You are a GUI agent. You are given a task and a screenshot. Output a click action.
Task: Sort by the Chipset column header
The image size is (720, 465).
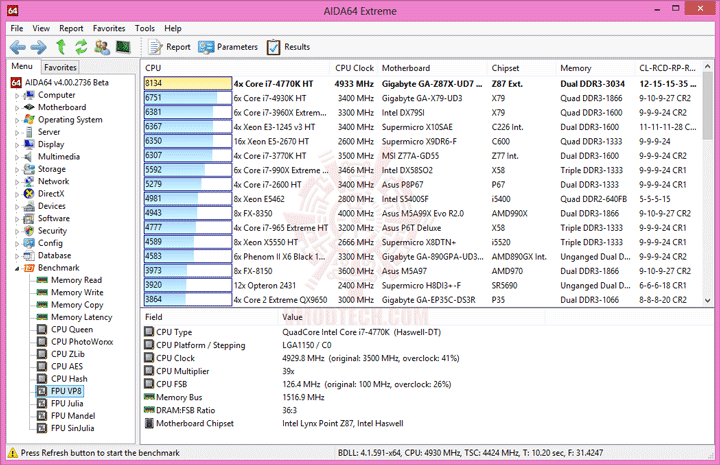522,68
